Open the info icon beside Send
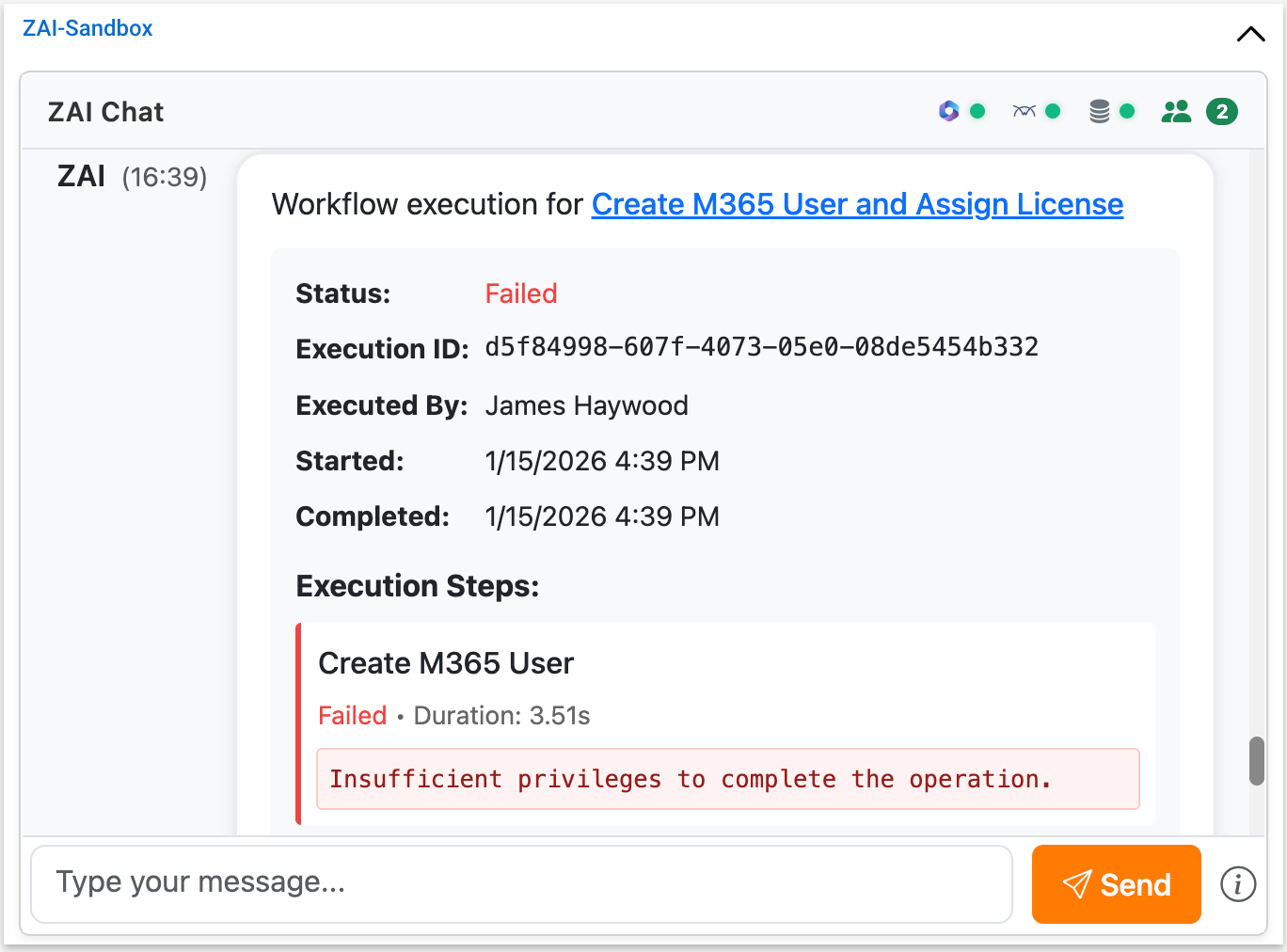Image resolution: width=1287 pixels, height=952 pixels. coord(1238,883)
